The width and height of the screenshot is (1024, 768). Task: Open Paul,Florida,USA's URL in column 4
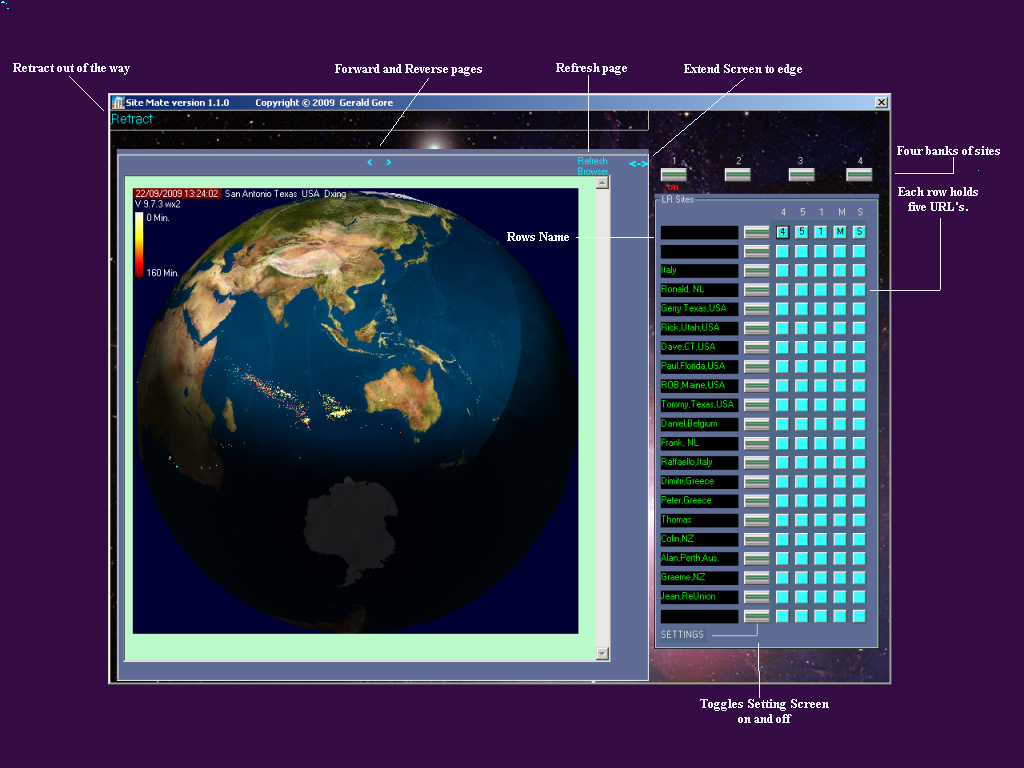click(782, 366)
